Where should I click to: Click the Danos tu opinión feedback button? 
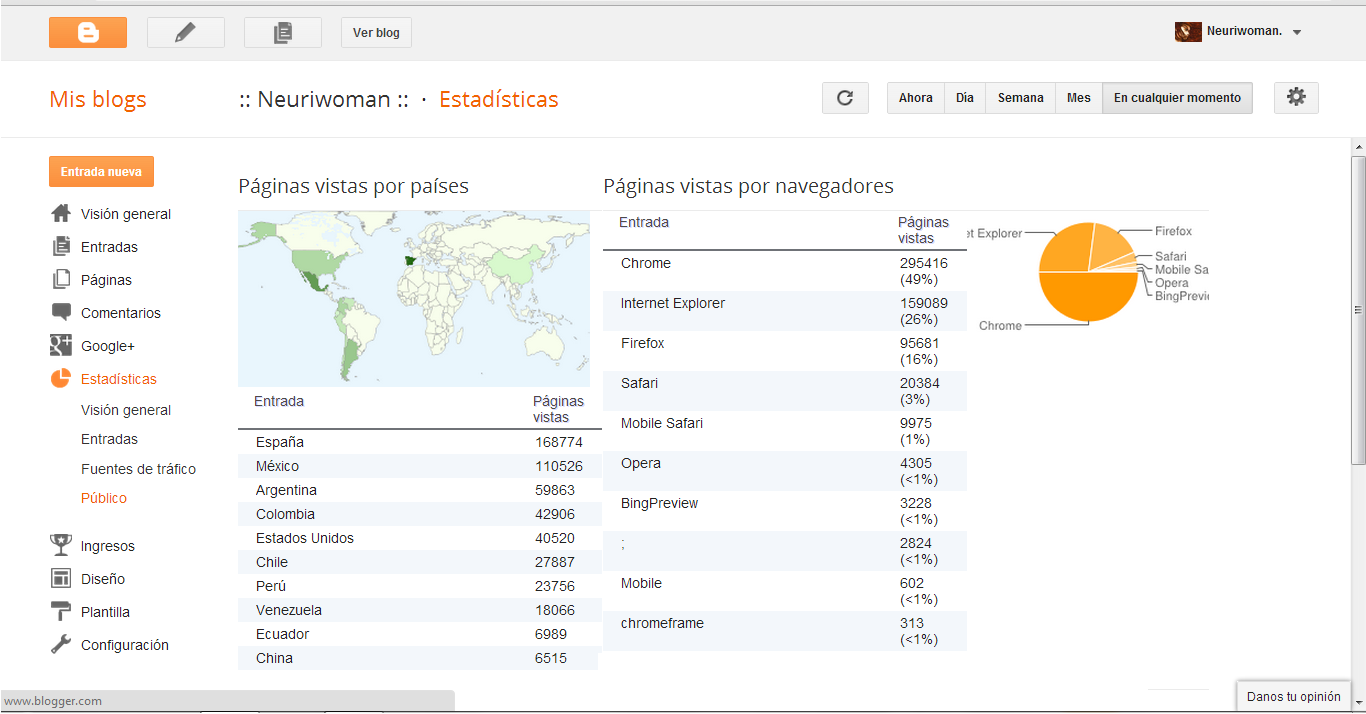point(1293,697)
